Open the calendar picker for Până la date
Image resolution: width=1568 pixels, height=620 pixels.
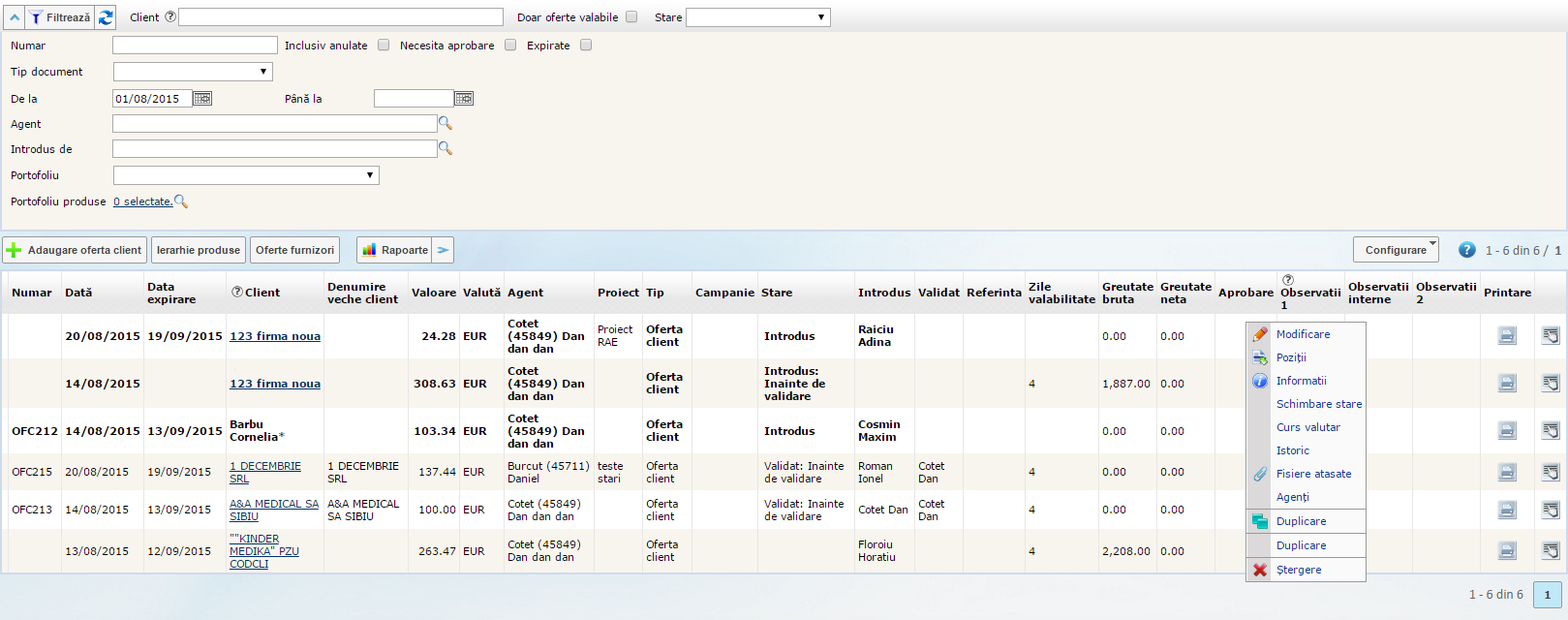pyautogui.click(x=464, y=99)
